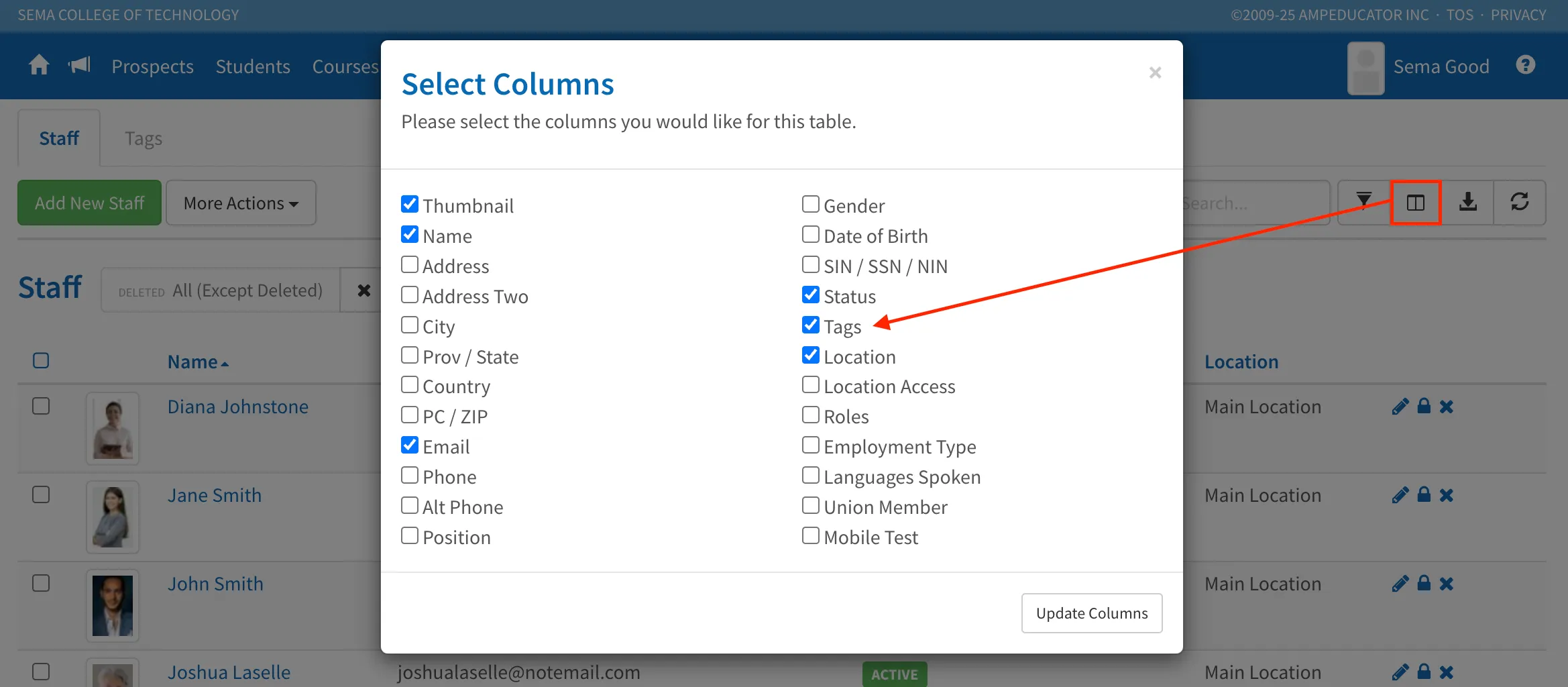Click lock icon for Jane Smith

pos(1424,494)
